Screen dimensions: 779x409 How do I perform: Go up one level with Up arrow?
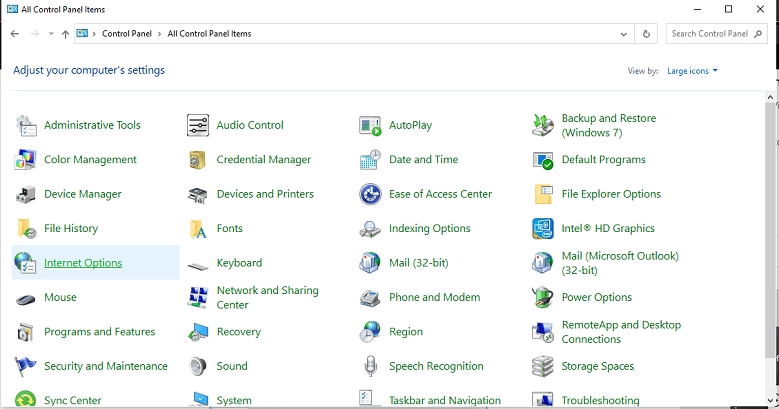pos(65,34)
